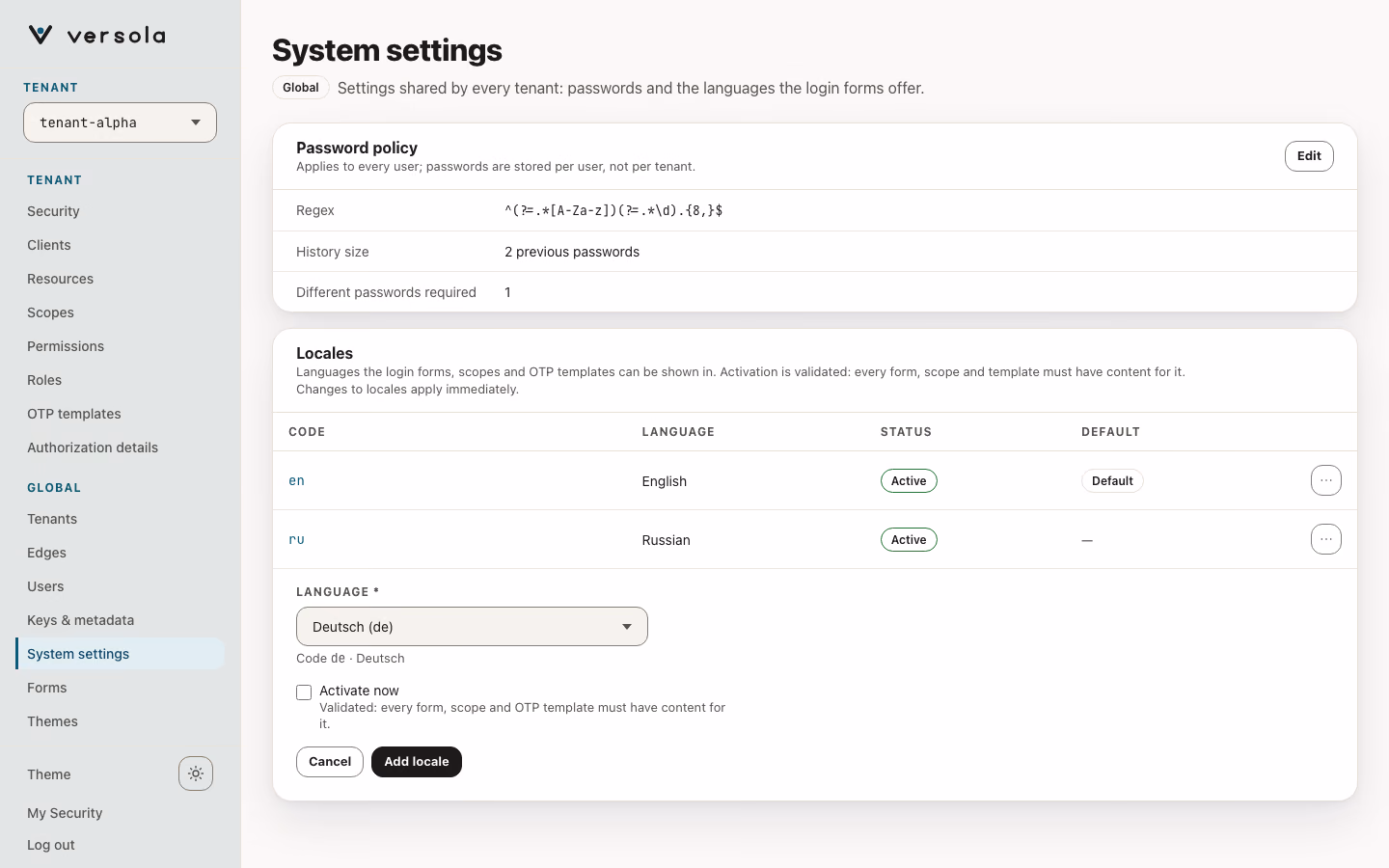
Task: Click the '2 previous passwords' value
Action: coord(572,252)
